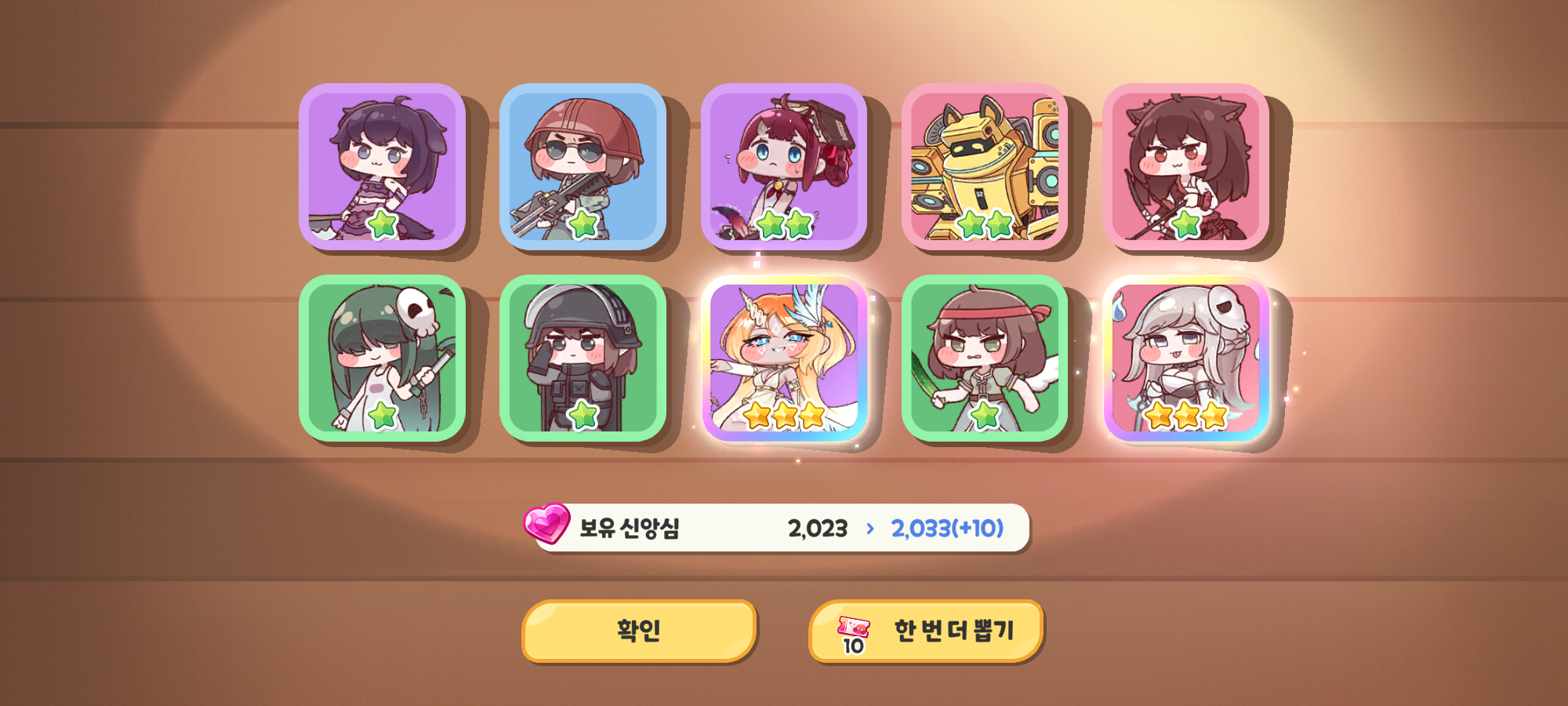Select the red-helmet soldier with sunglasses card
The image size is (1568, 706).
(x=583, y=167)
